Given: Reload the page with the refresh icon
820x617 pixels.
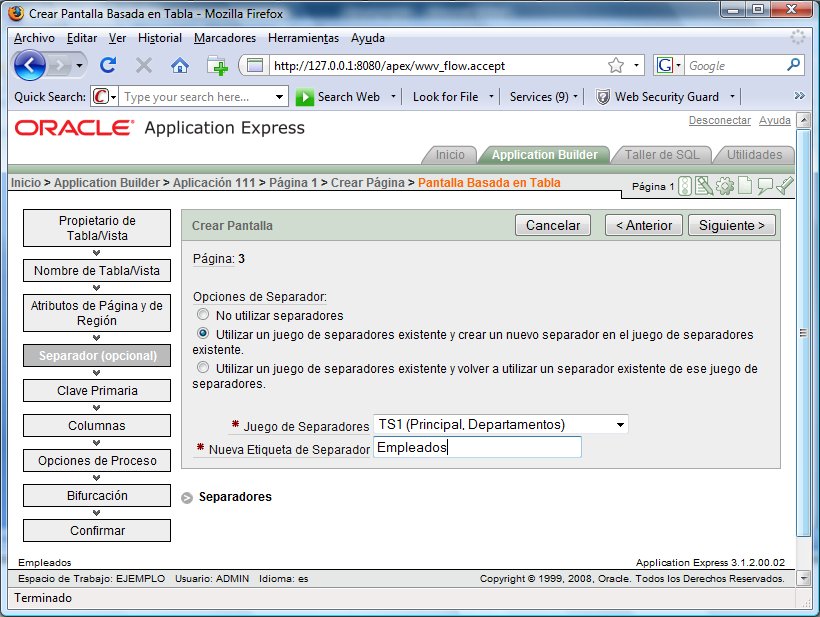Looking at the screenshot, I should point(108,65).
